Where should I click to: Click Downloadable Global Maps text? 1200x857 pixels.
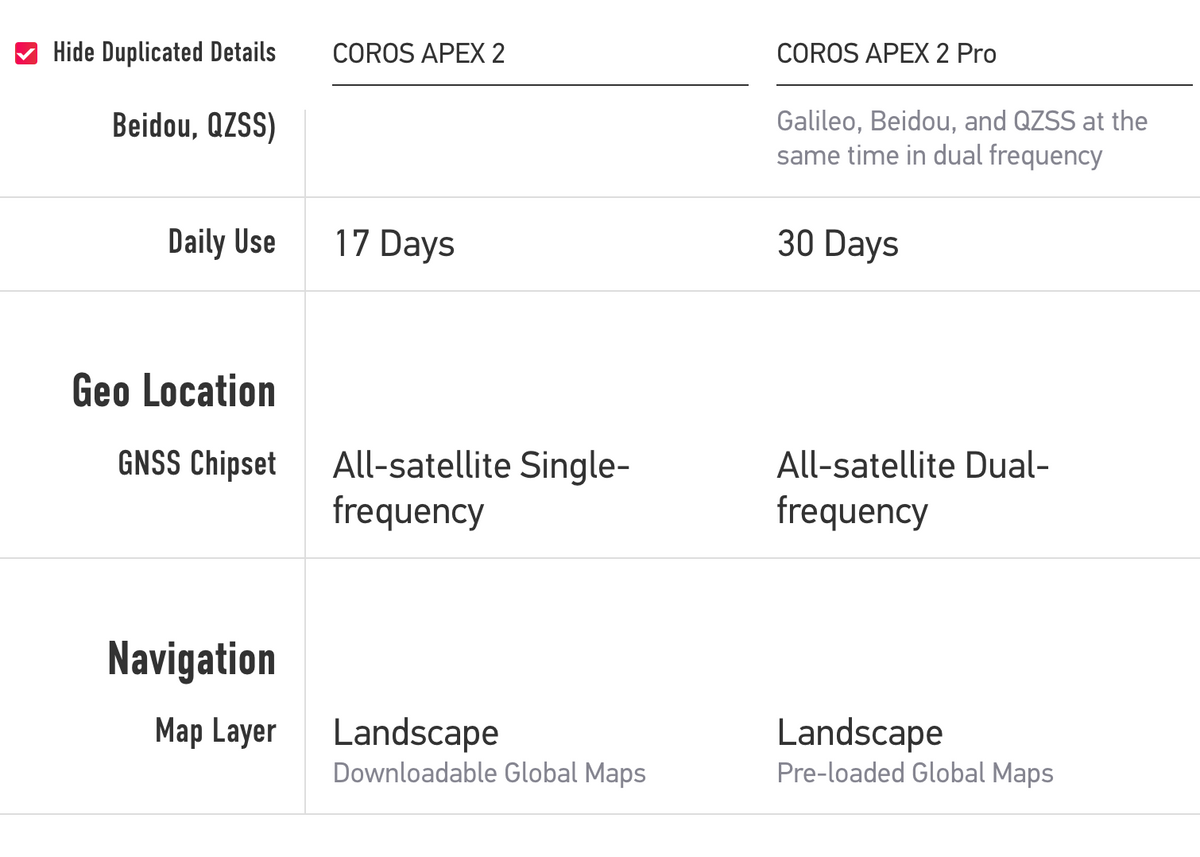(x=490, y=773)
